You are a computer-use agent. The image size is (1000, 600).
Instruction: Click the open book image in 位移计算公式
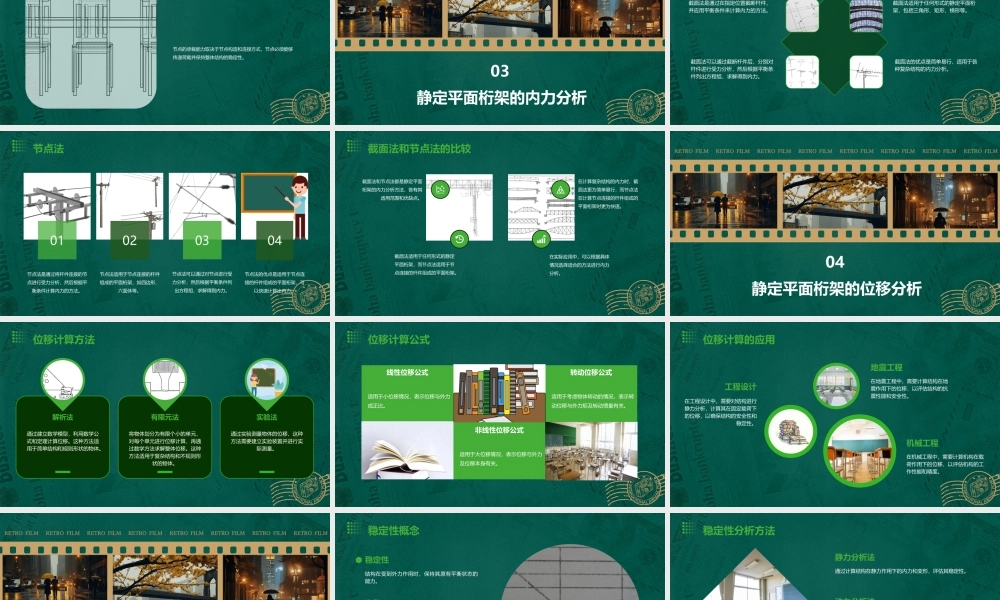click(x=408, y=451)
